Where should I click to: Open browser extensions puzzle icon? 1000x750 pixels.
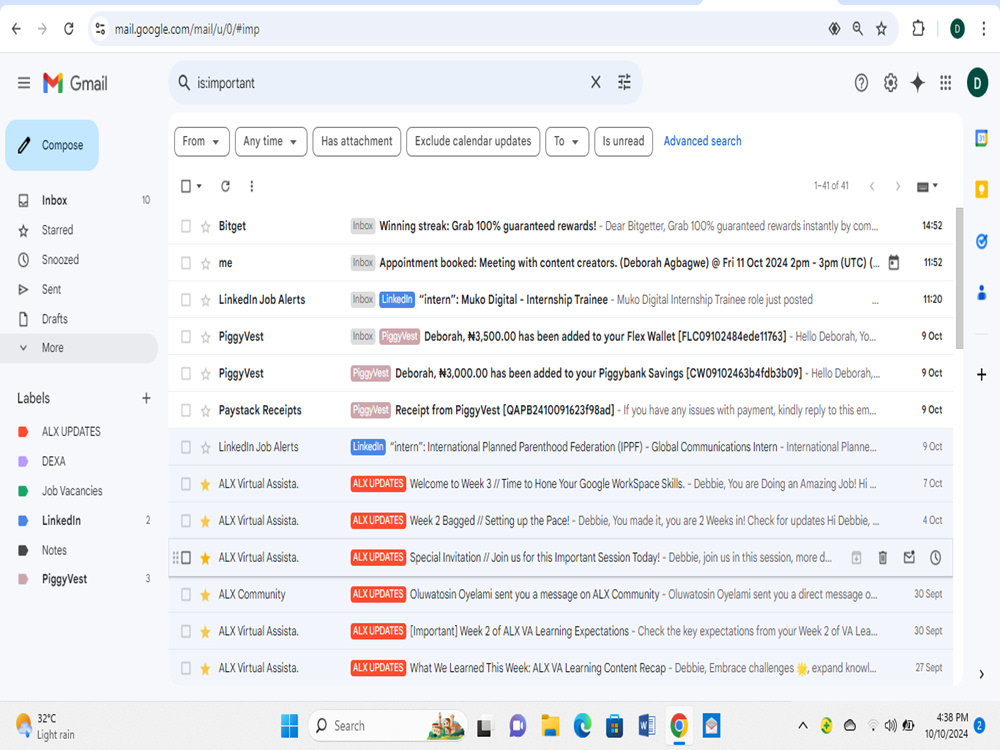coord(918,29)
